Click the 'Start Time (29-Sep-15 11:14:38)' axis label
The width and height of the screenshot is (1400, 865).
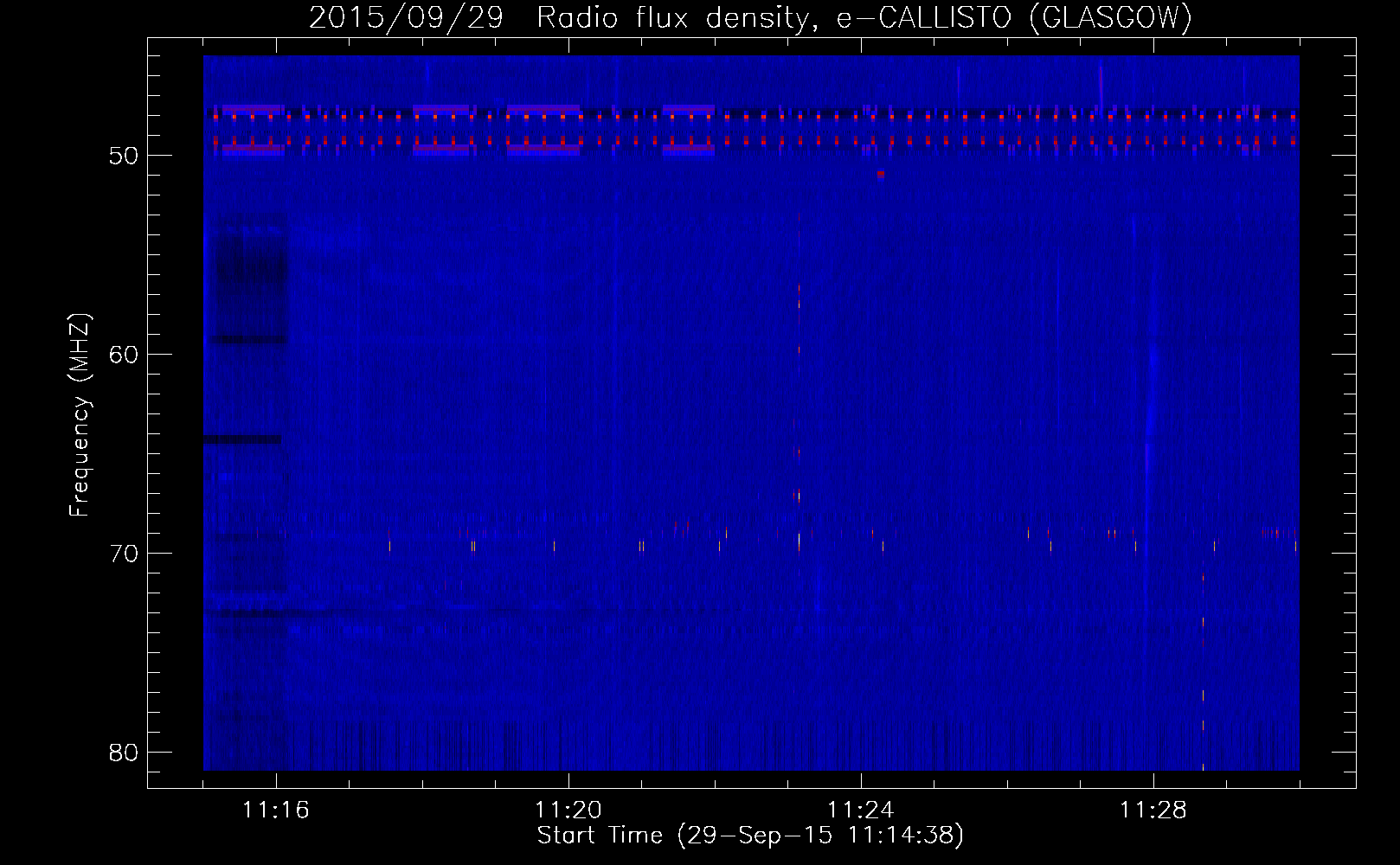pyautogui.click(x=750, y=836)
